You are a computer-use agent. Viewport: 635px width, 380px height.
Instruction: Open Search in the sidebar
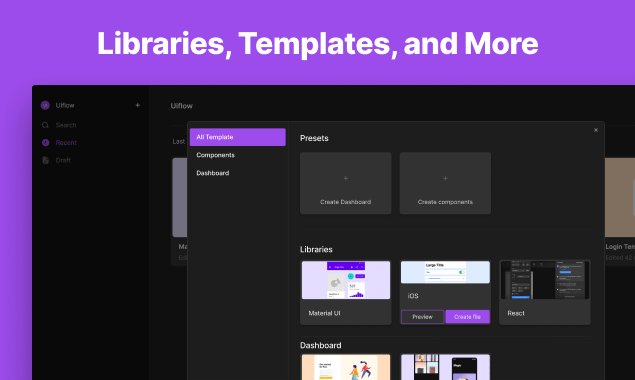[66, 125]
